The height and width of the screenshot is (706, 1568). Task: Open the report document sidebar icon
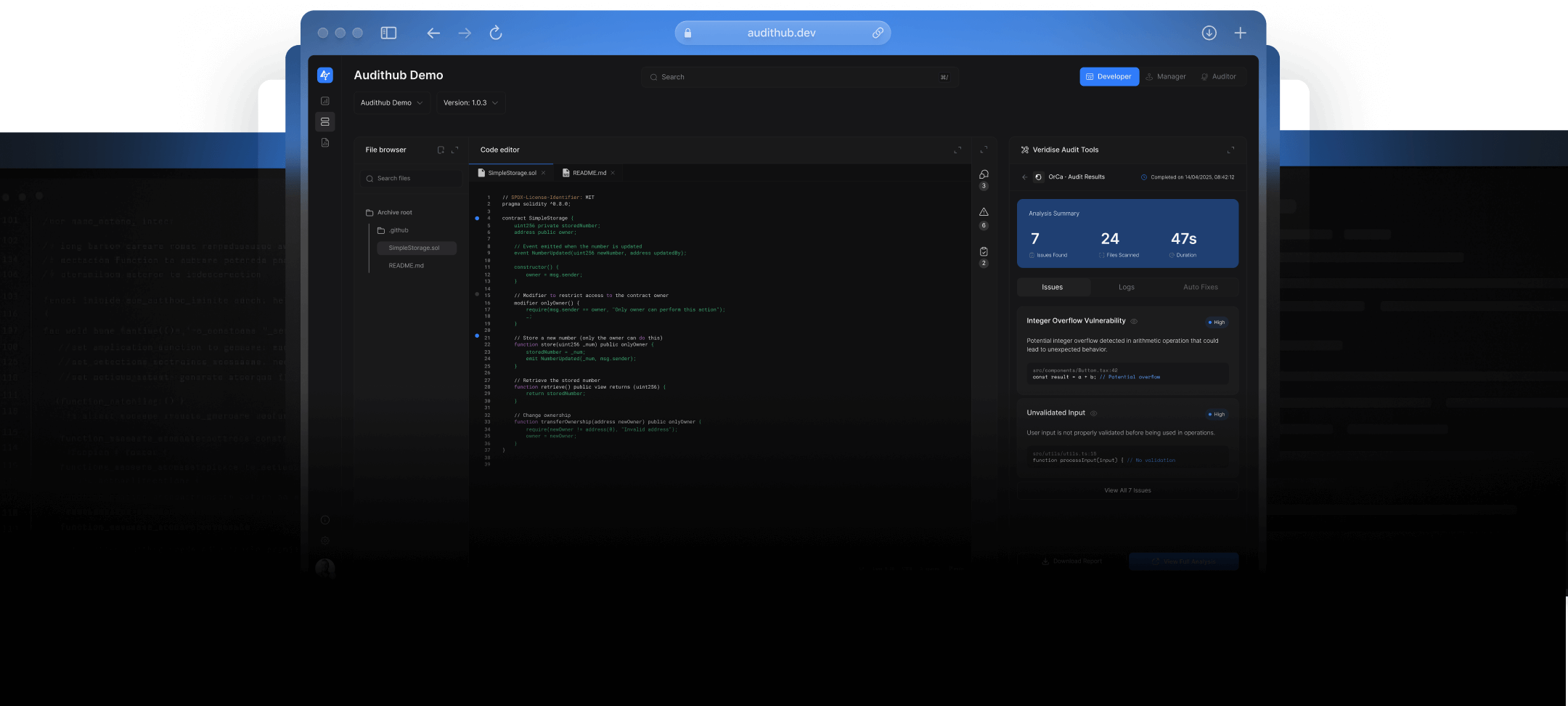click(x=325, y=142)
